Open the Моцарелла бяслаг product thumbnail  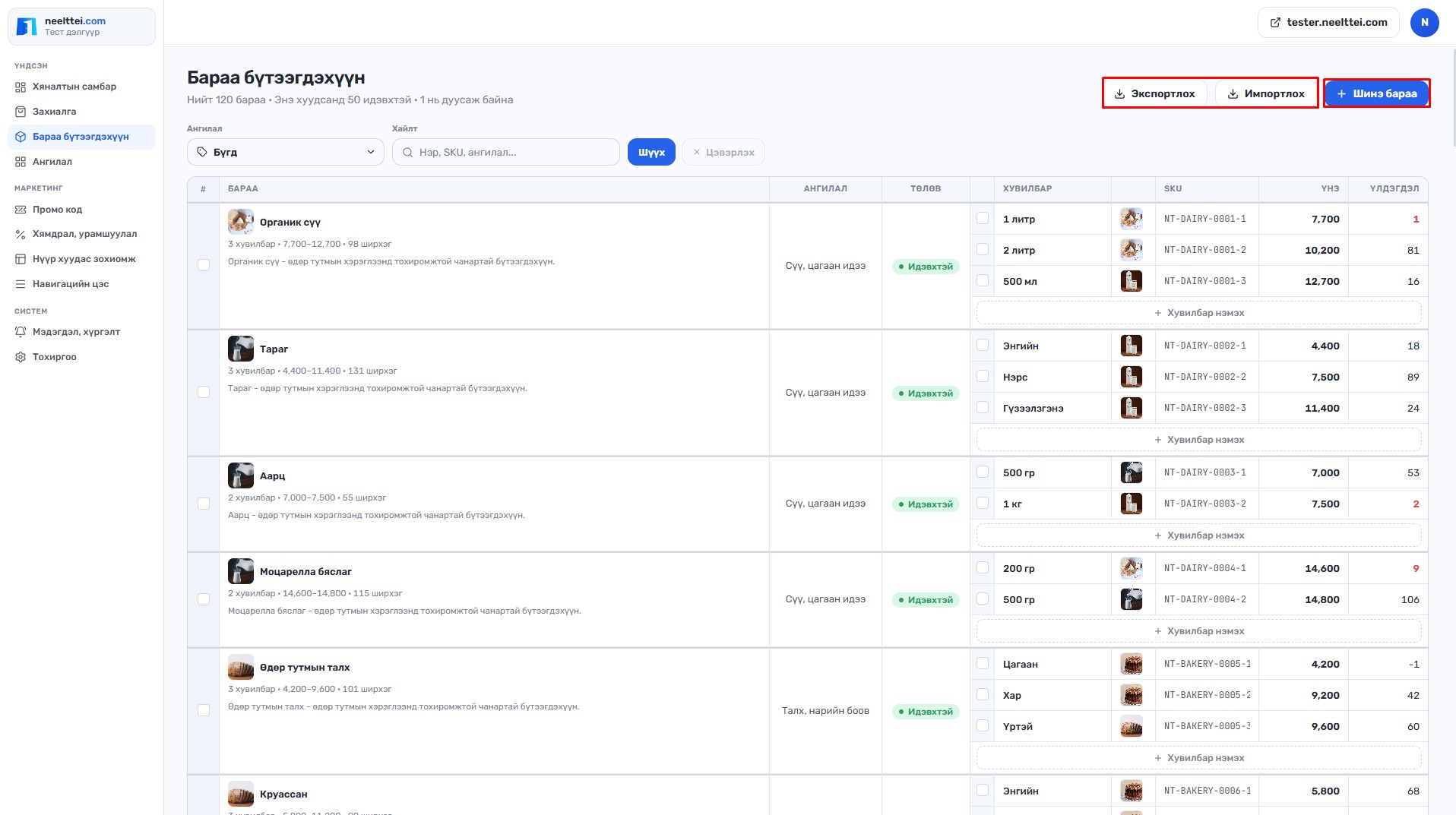(x=241, y=571)
